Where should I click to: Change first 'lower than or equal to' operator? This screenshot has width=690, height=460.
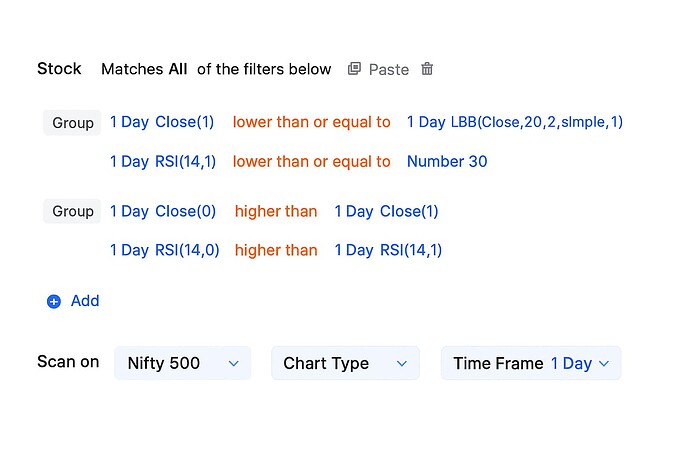pos(311,122)
